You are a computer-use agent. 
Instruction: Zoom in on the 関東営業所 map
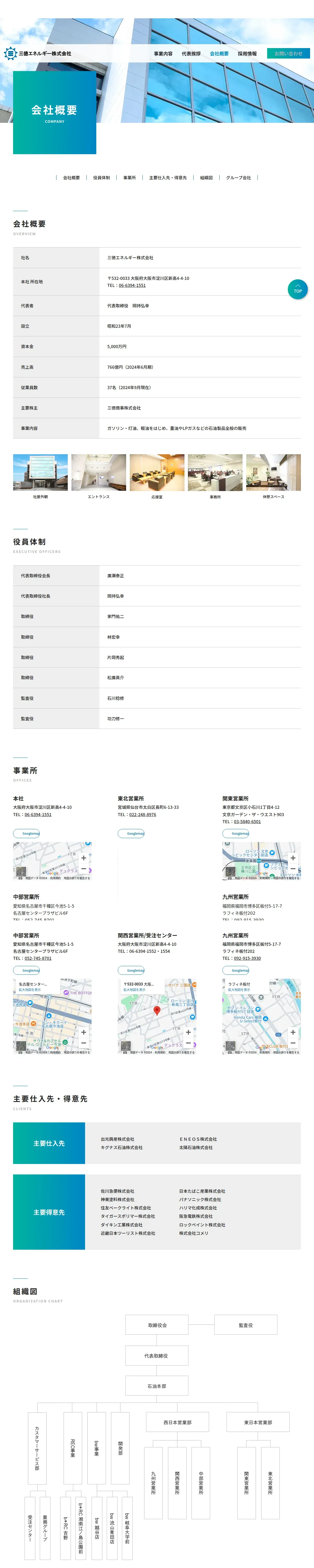(293, 858)
